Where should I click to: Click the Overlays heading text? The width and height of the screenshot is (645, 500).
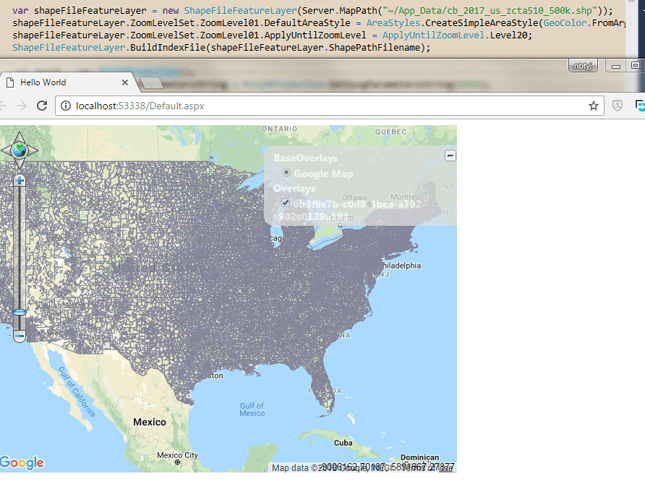point(295,189)
